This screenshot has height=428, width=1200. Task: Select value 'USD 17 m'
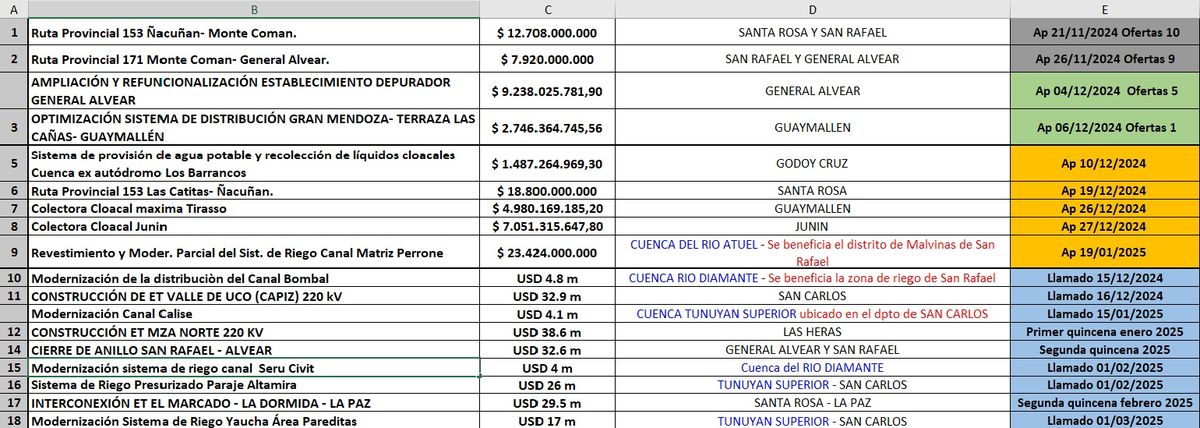547,421
